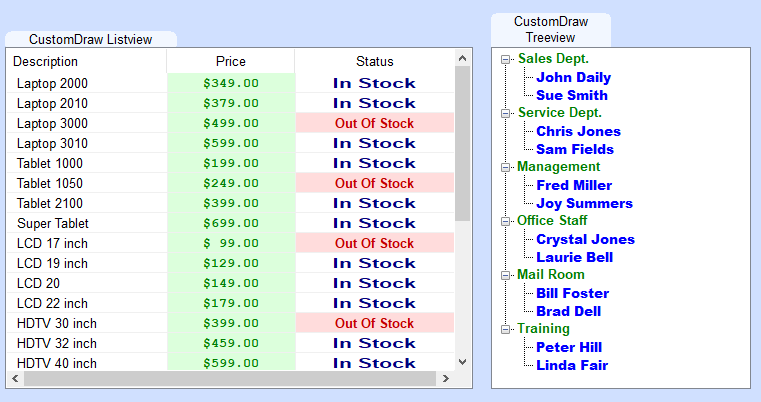761x402 pixels.
Task: Collapse the Training tree node
Action: pyautogui.click(x=505, y=329)
